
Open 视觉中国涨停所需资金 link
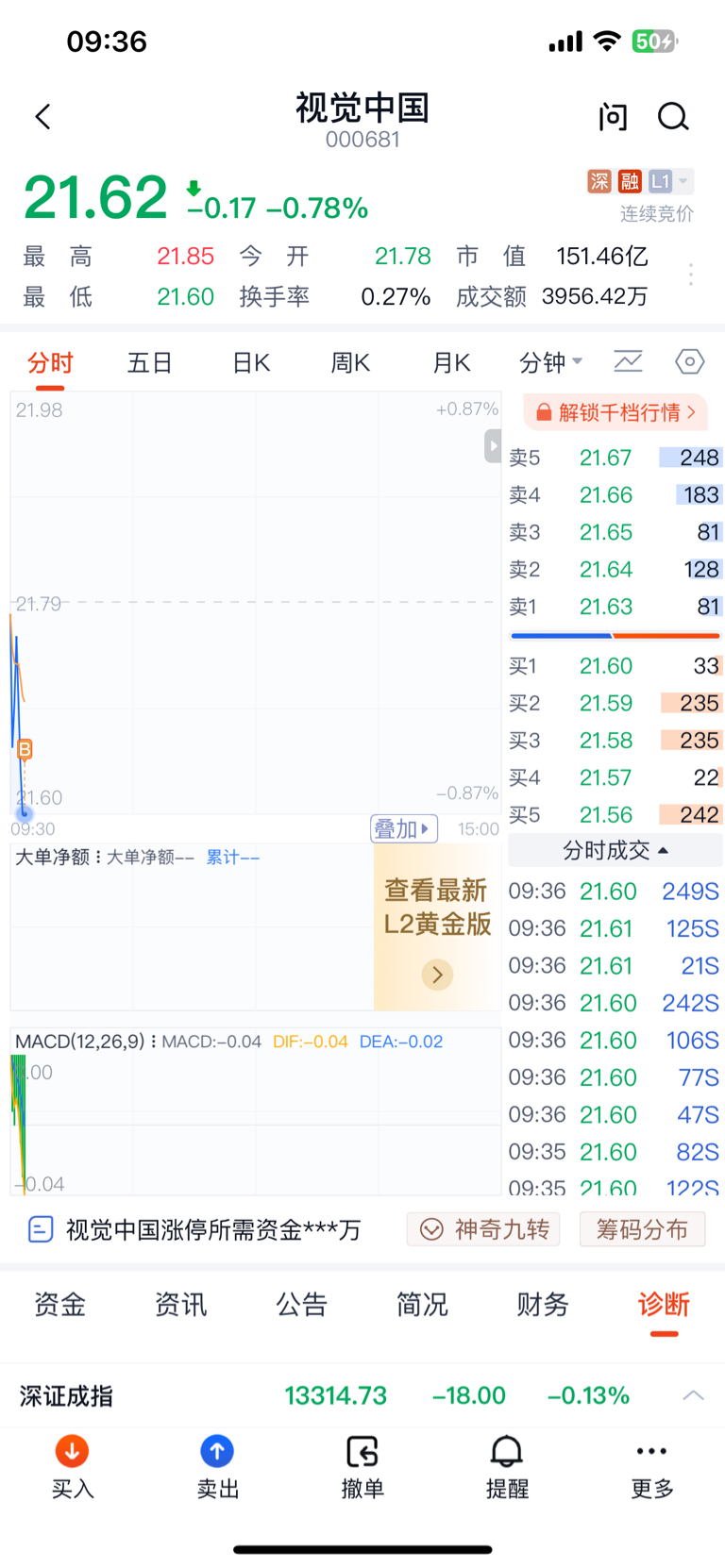213,1229
